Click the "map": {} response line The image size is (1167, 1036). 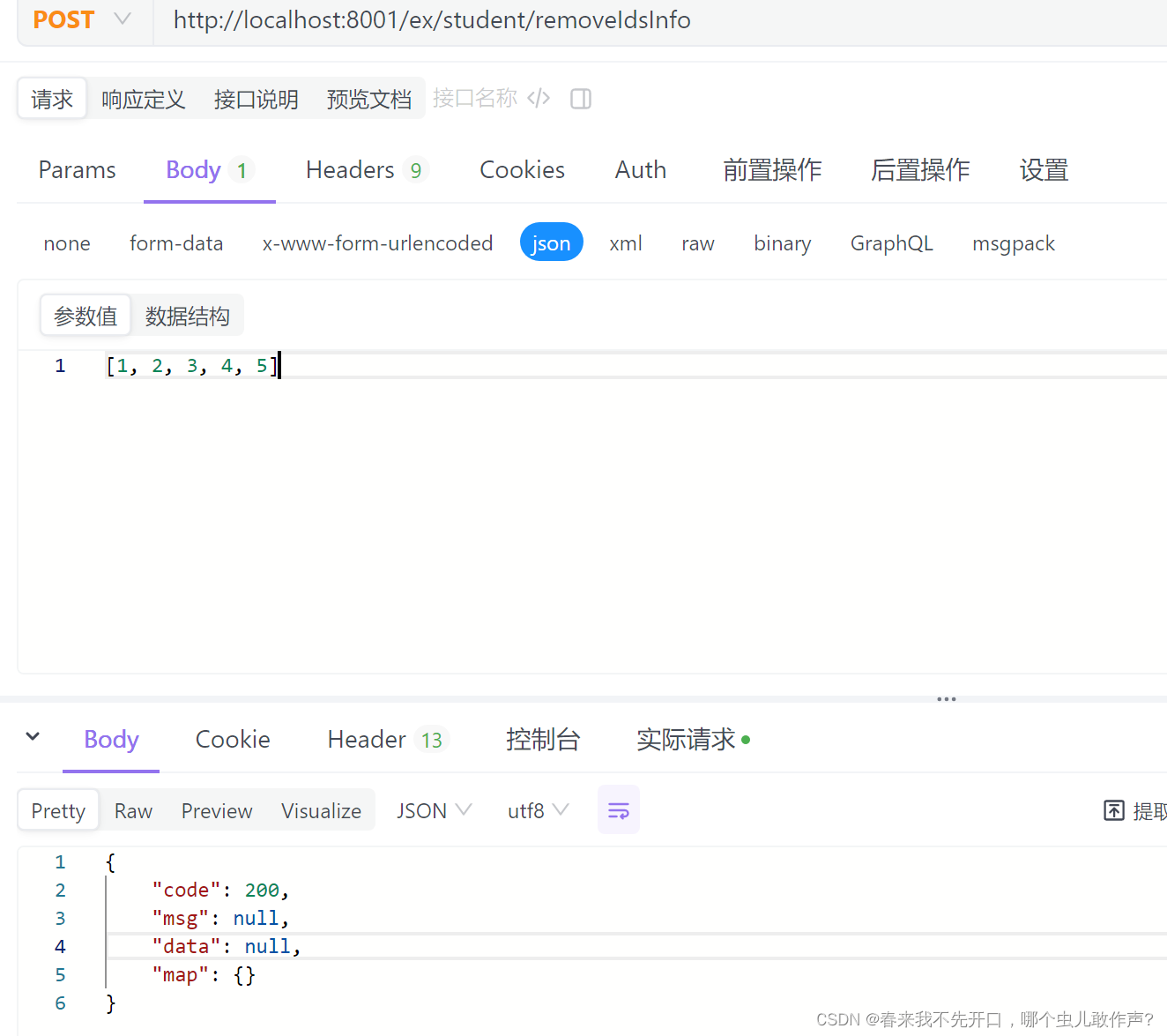coord(204,974)
